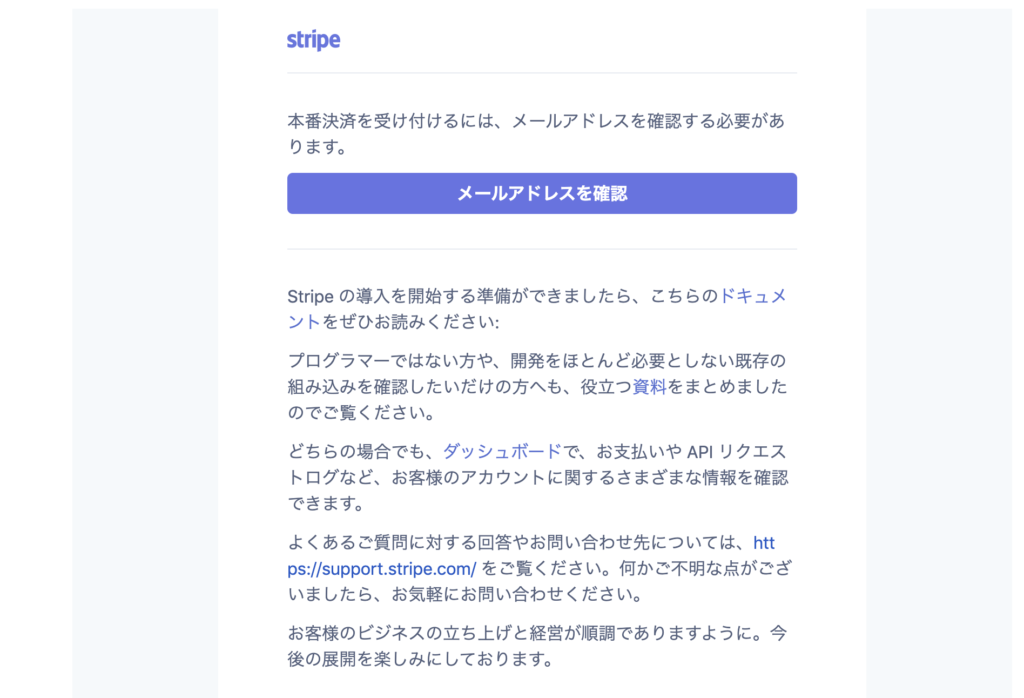
Task: Open the ドキュメント link
Action: 753,296
